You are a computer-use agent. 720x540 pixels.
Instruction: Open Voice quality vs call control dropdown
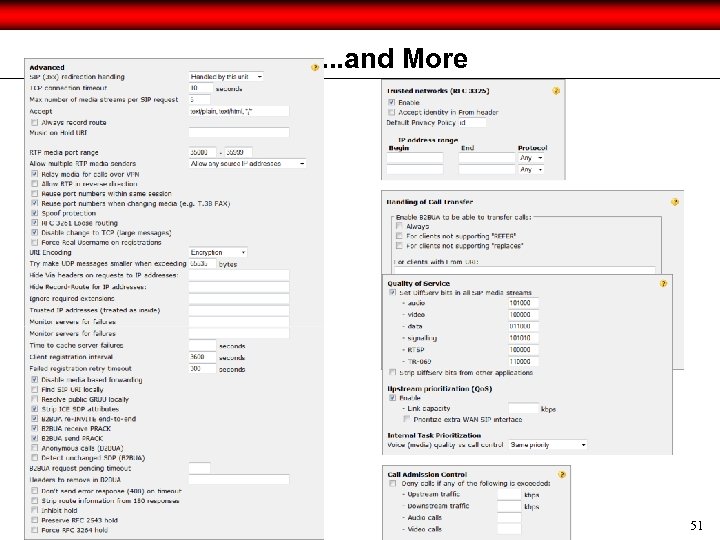click(548, 444)
